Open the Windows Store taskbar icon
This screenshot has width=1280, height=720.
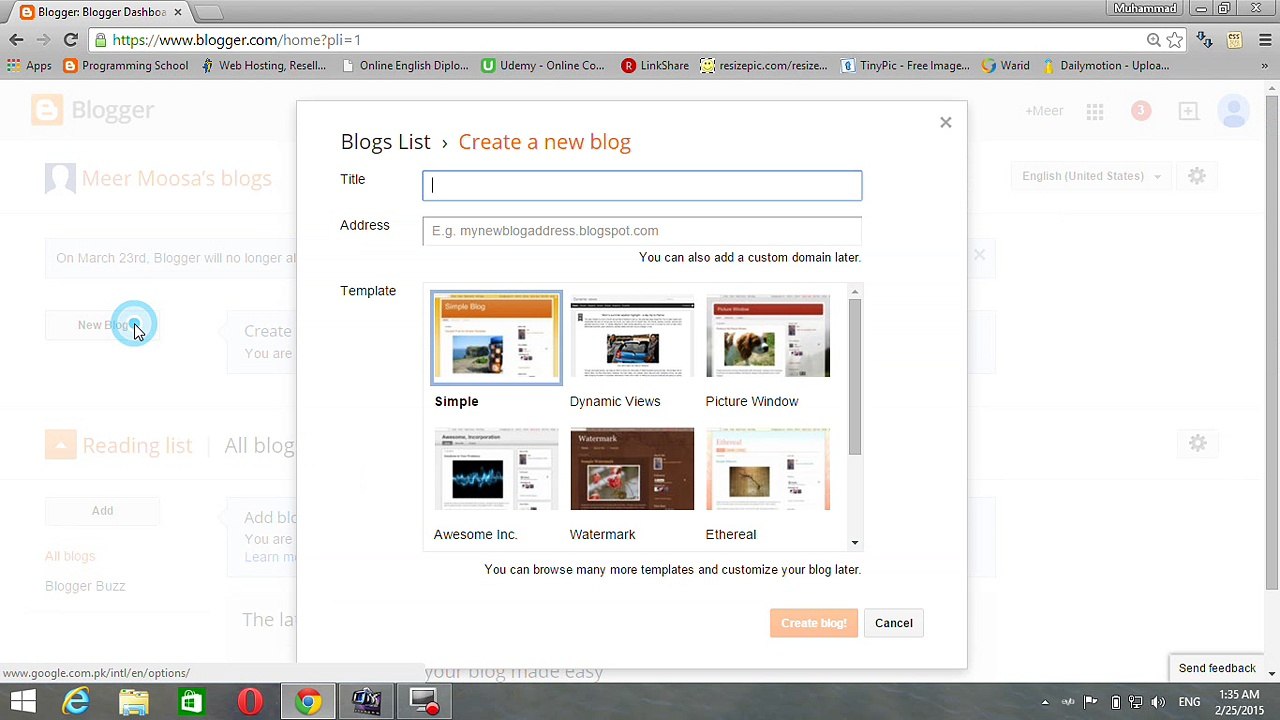tap(191, 701)
